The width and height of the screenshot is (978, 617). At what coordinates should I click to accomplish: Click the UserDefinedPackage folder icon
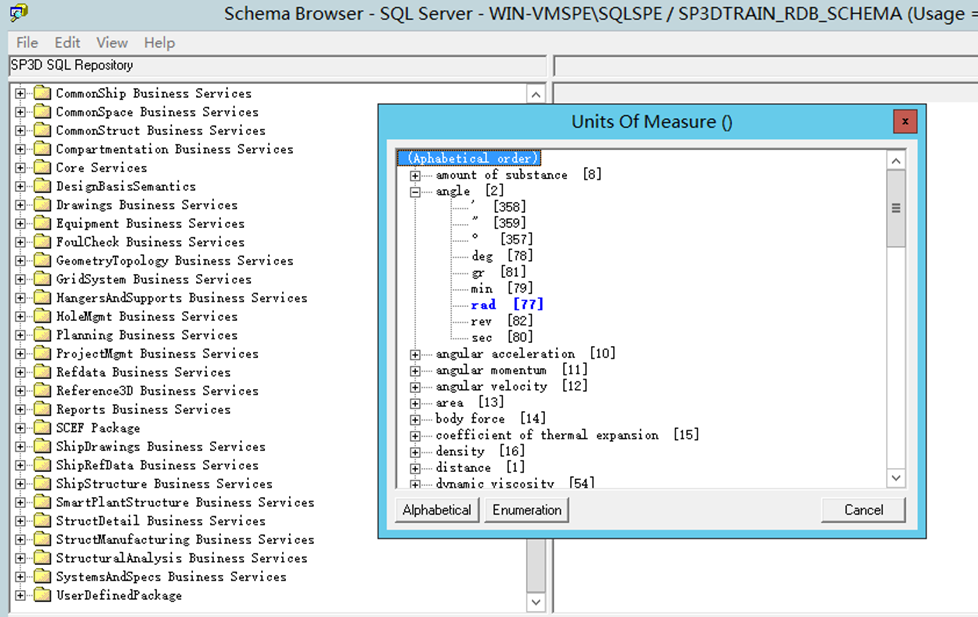(x=42, y=595)
